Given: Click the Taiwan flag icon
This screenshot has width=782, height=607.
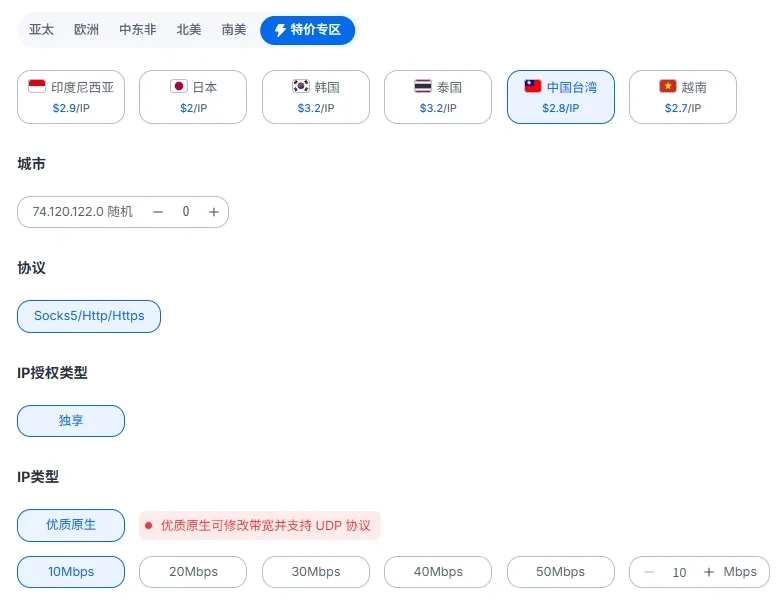Looking at the screenshot, I should (533, 86).
